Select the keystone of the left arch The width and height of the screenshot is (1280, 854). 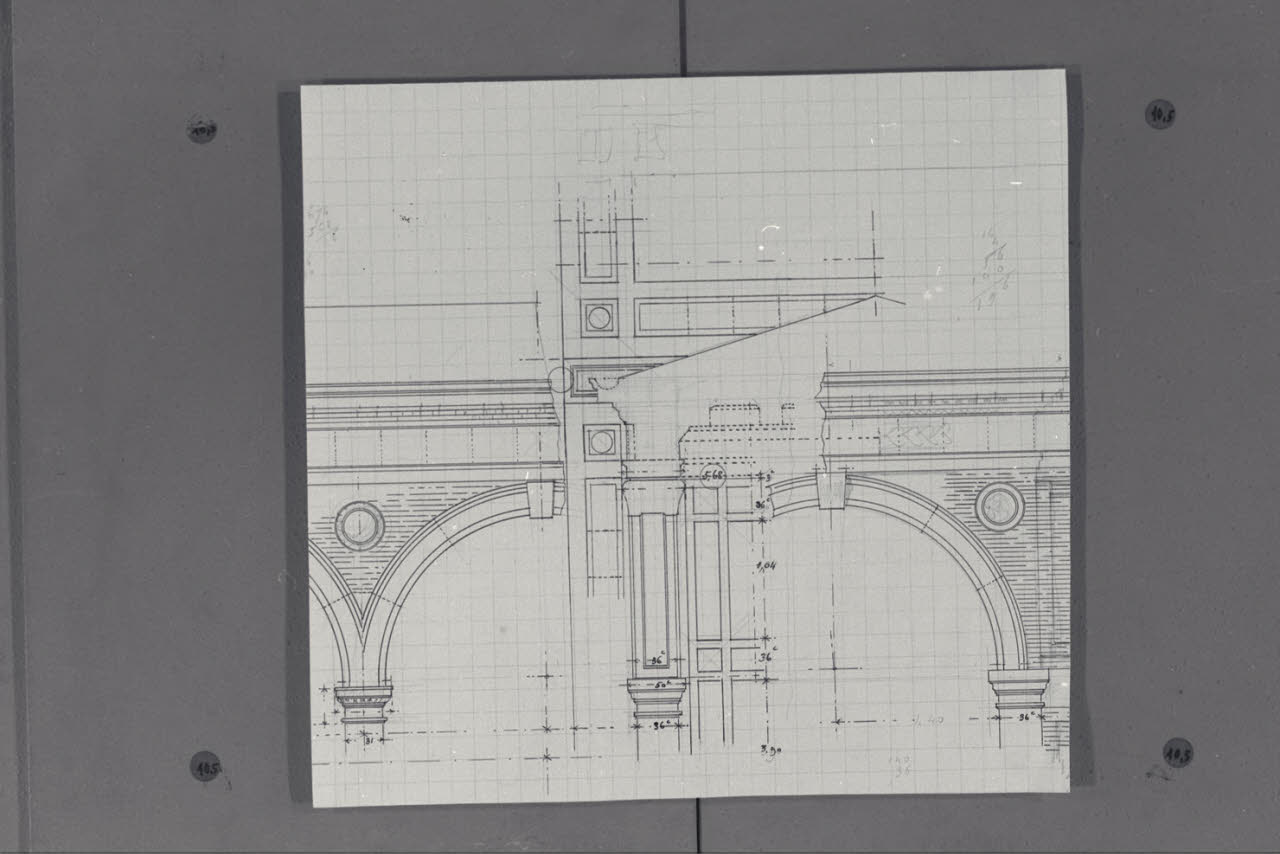tap(541, 498)
